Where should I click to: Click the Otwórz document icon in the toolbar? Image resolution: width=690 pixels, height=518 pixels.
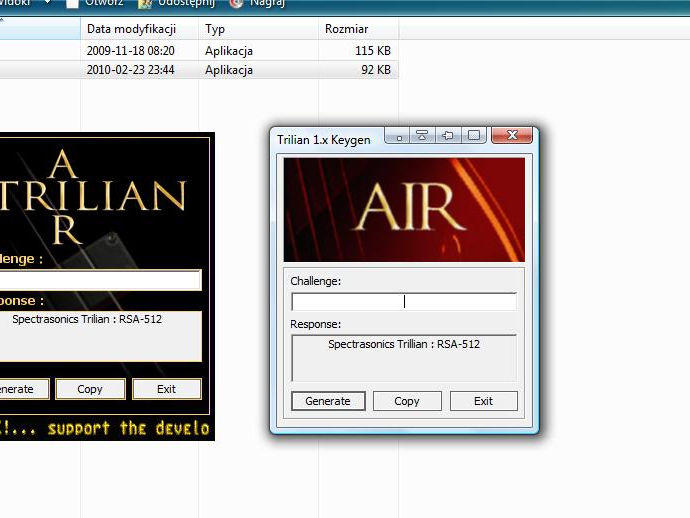click(72, 4)
